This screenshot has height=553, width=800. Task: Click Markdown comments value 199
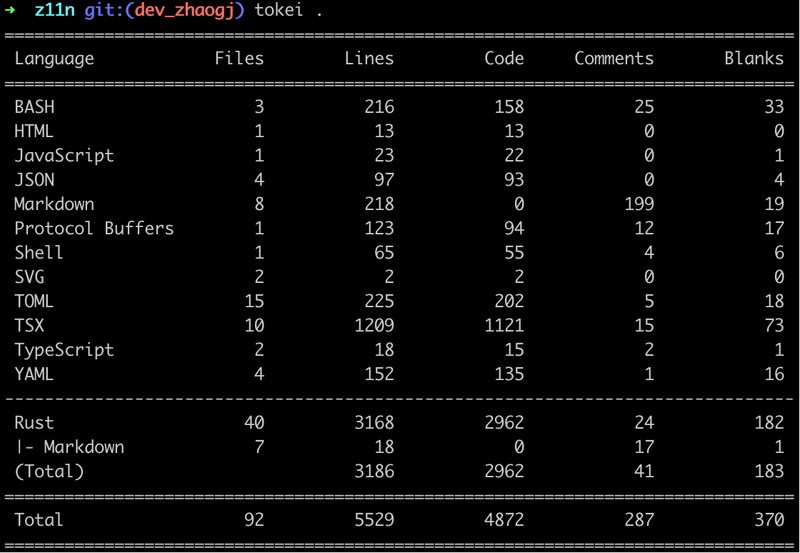click(x=639, y=204)
